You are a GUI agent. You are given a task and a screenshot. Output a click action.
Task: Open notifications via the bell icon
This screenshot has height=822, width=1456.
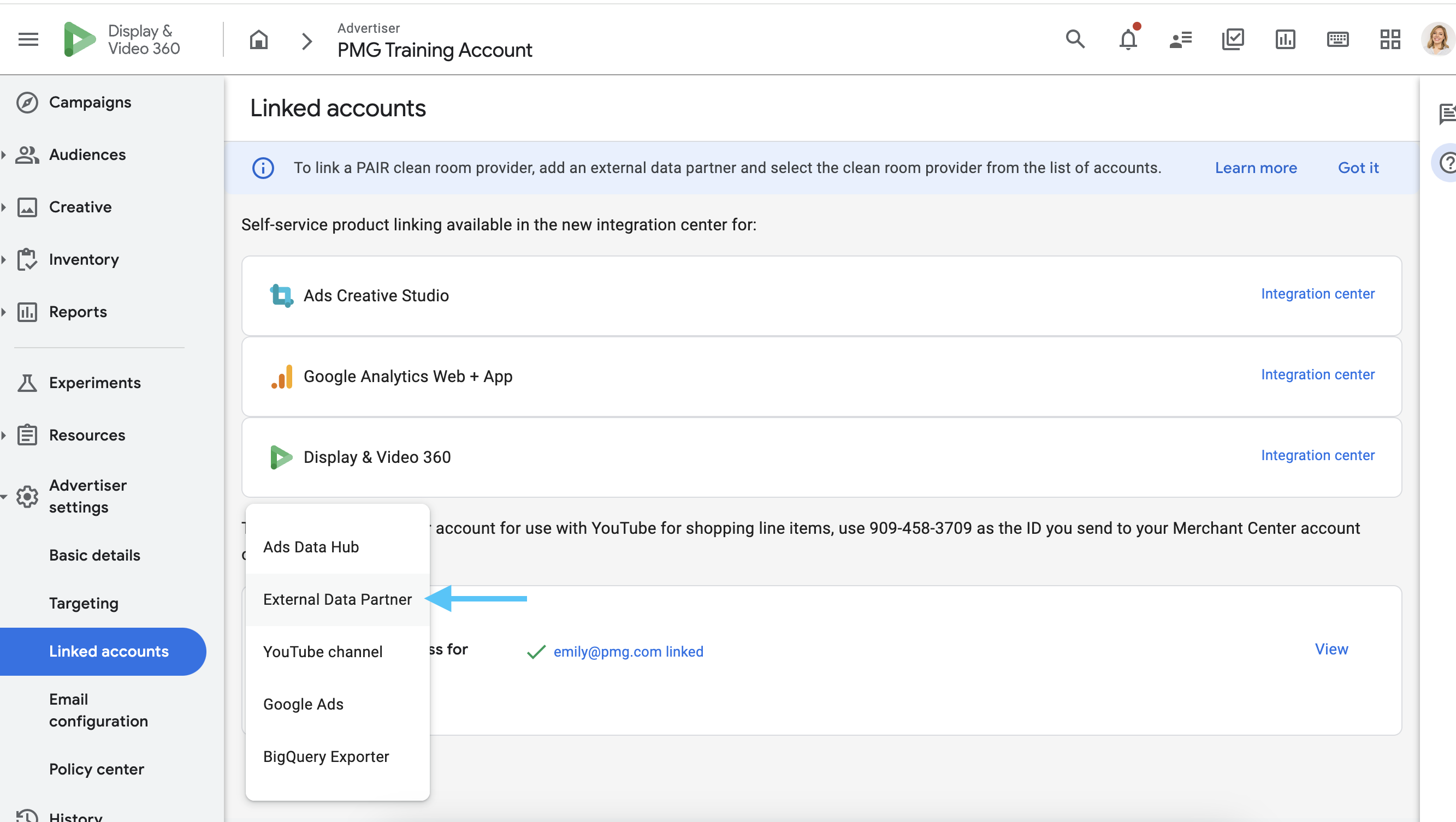(1127, 39)
